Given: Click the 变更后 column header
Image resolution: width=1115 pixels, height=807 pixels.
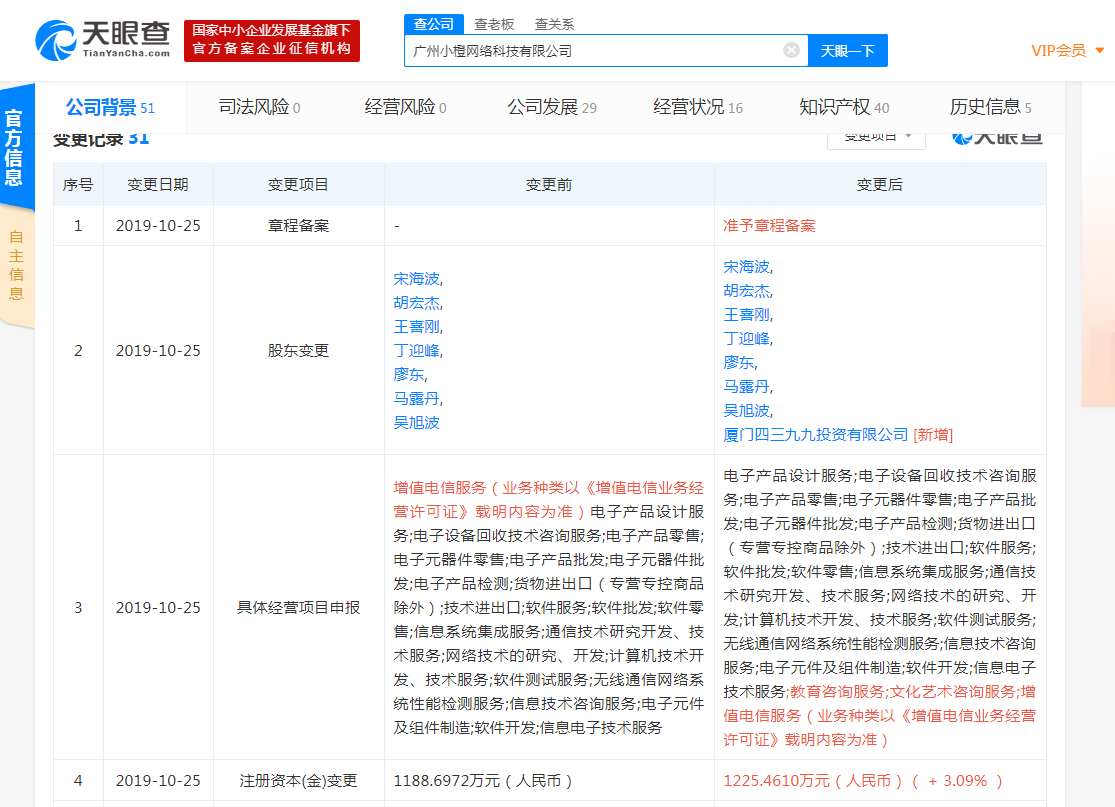Looking at the screenshot, I should click(x=880, y=185).
